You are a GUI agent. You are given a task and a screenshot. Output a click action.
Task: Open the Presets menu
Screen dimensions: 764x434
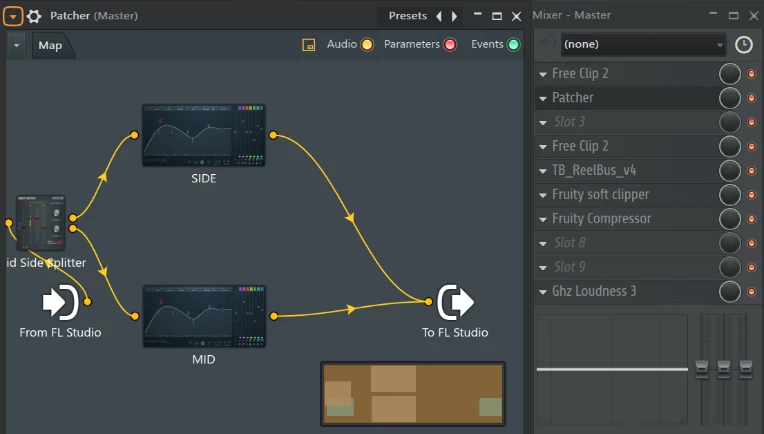pos(407,16)
